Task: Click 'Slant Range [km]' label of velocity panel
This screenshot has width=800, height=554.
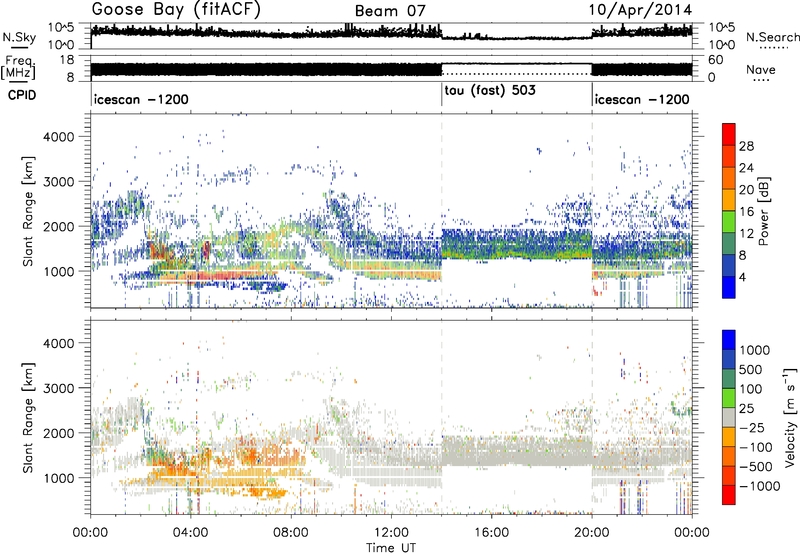Action: [x=28, y=417]
